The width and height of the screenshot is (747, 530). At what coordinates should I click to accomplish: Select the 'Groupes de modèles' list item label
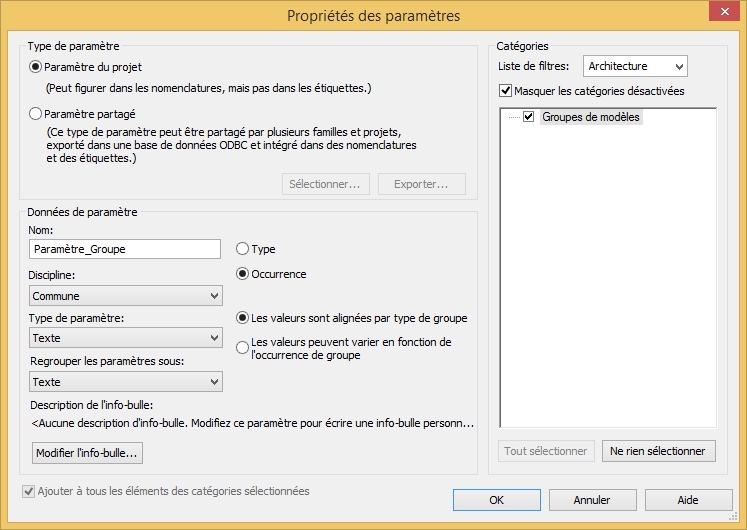click(590, 117)
